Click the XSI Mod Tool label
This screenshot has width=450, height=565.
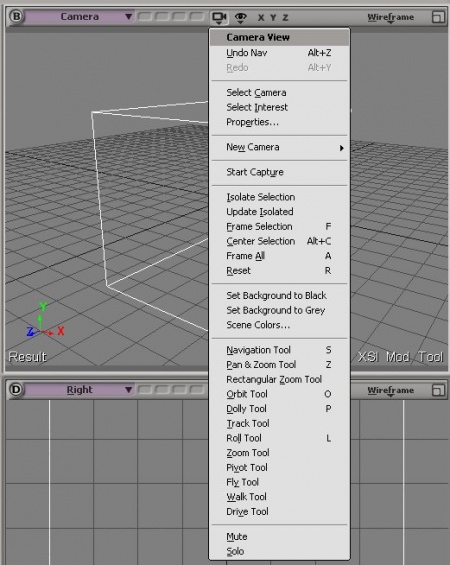401,357
